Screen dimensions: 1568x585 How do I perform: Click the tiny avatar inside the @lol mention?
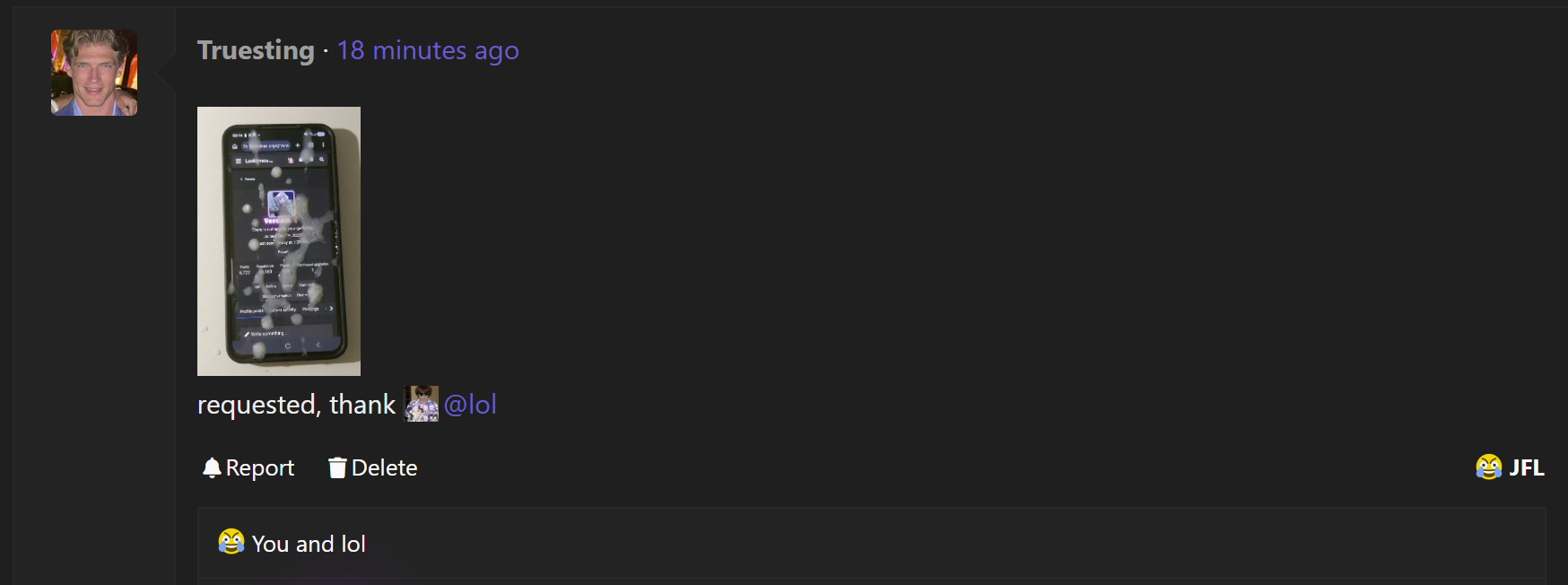(x=422, y=405)
